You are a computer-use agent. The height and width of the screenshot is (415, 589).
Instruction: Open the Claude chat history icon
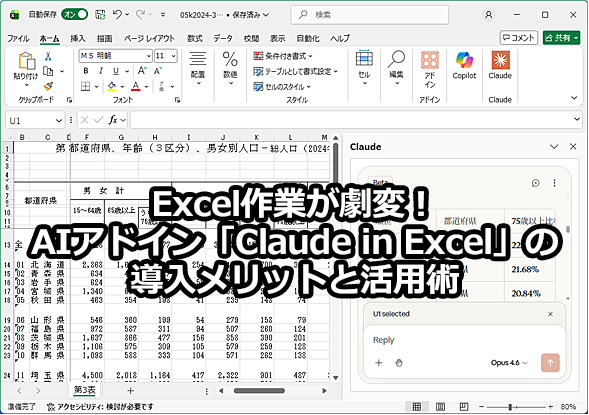tap(536, 183)
